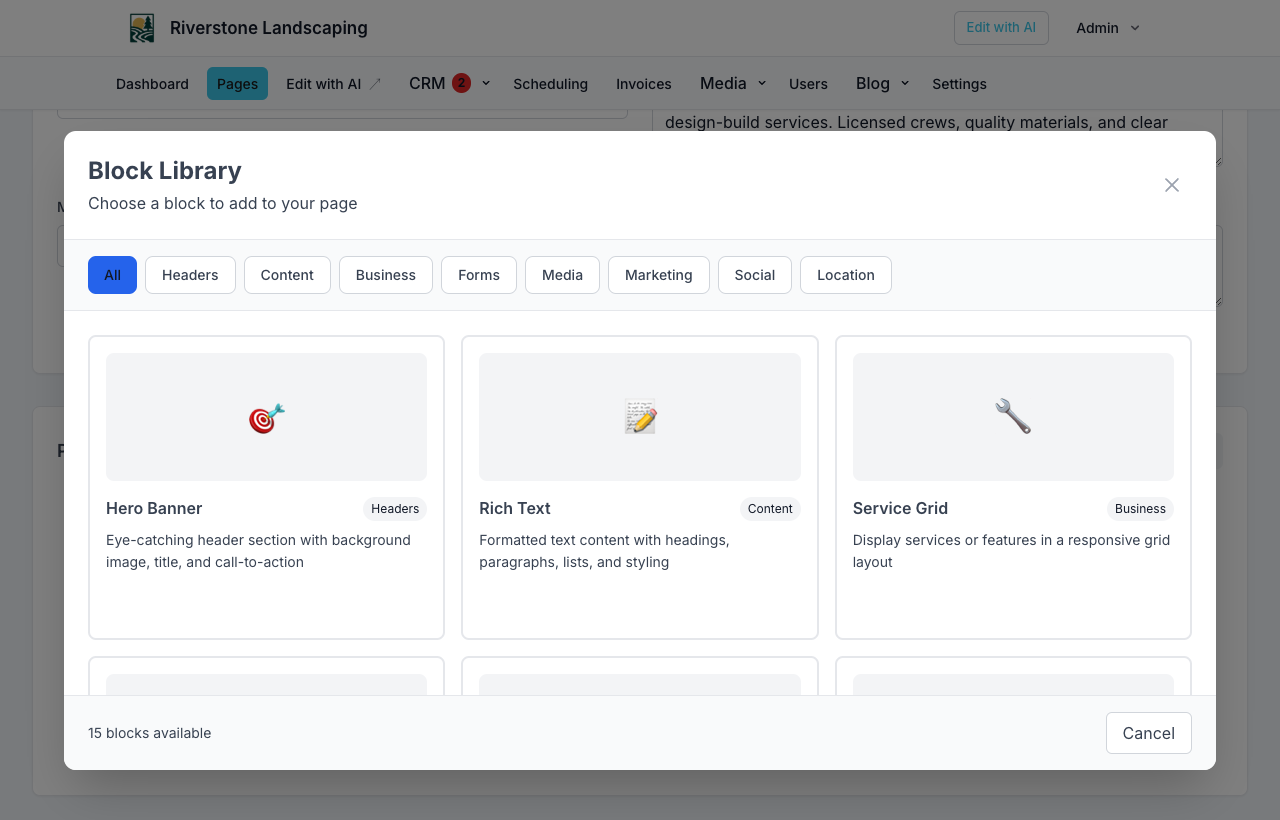Viewport: 1280px width, 820px height.
Task: Filter blocks by Media category
Action: click(x=562, y=275)
